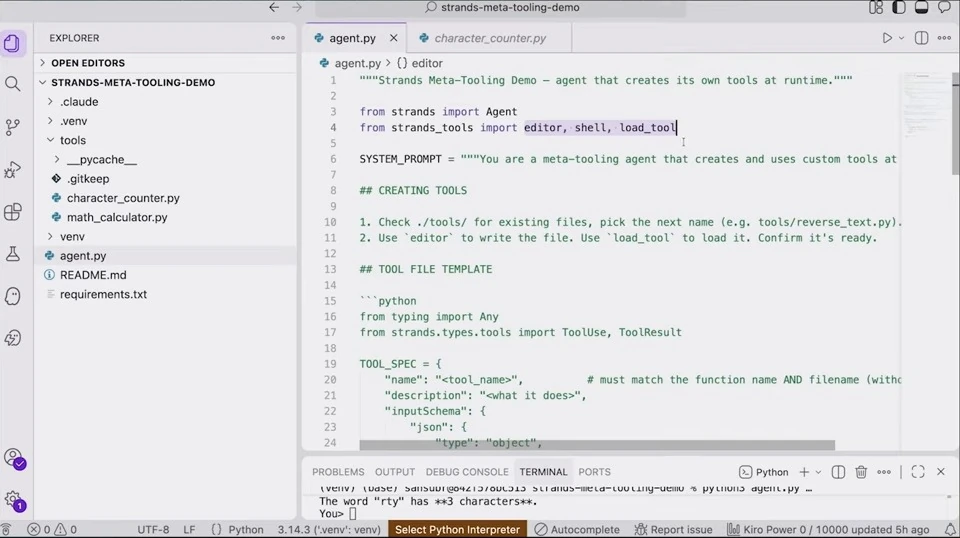Change the Python language mode

pos(238,529)
